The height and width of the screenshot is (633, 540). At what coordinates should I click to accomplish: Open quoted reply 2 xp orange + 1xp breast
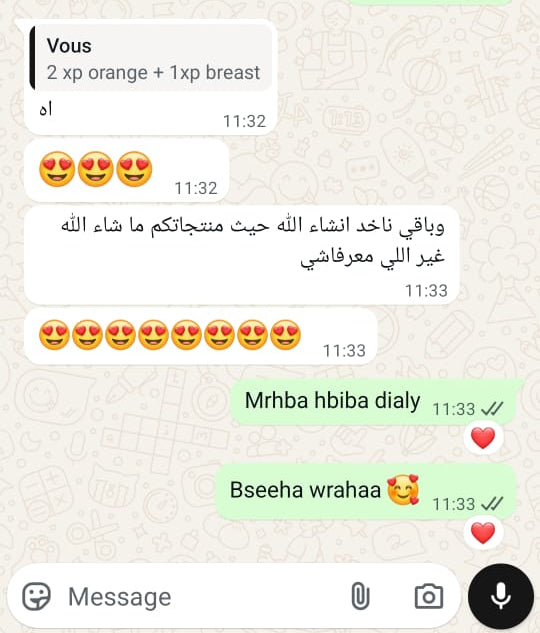(151, 58)
